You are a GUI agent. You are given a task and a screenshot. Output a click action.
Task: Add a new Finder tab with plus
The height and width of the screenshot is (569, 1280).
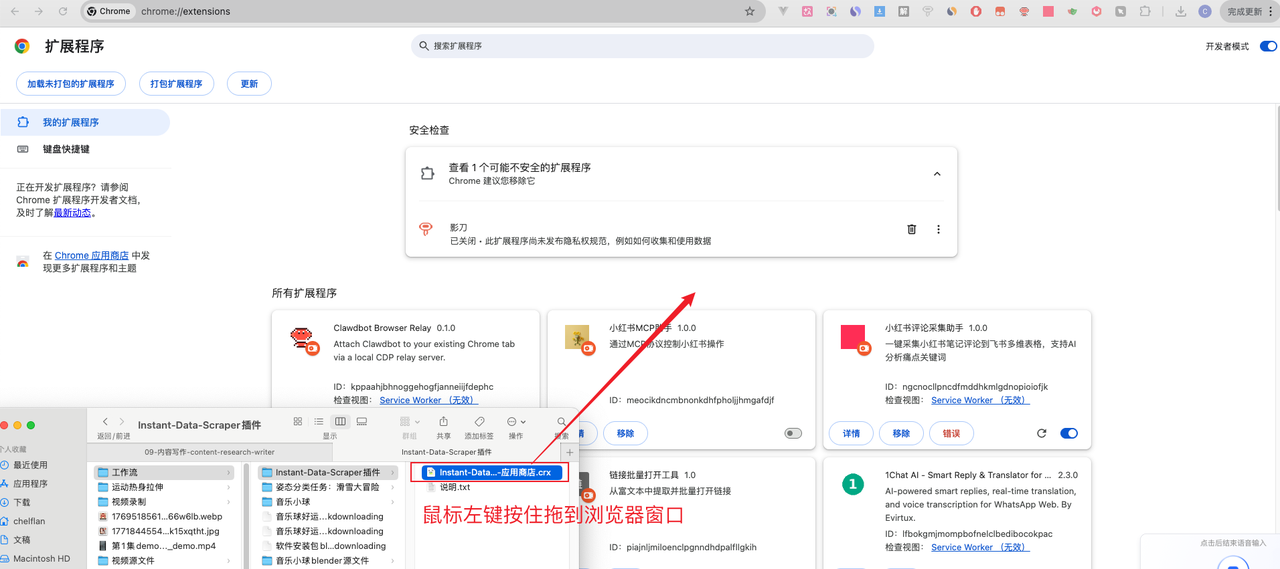[570, 452]
